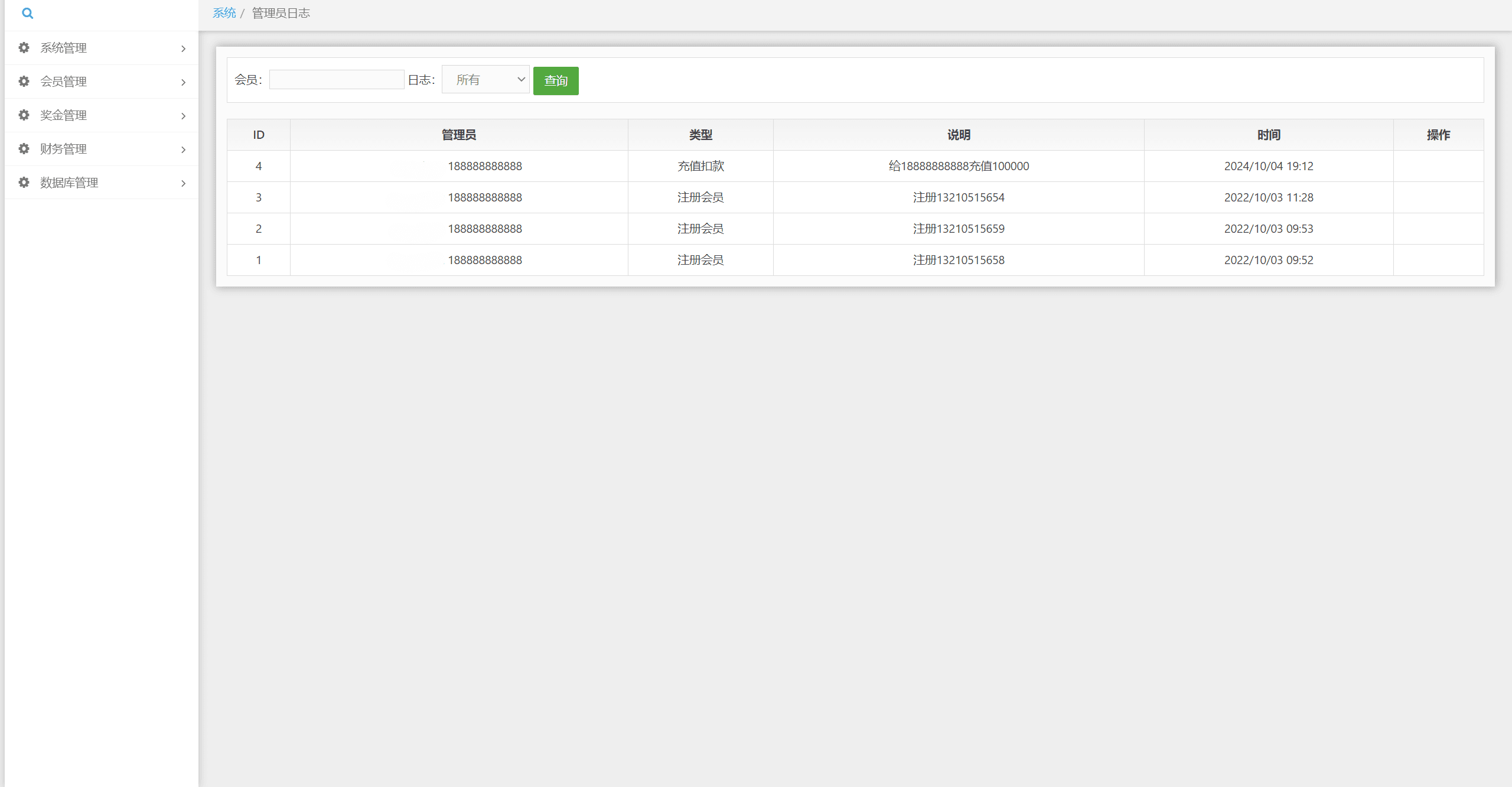Click the ID column header

pyautogui.click(x=258, y=135)
